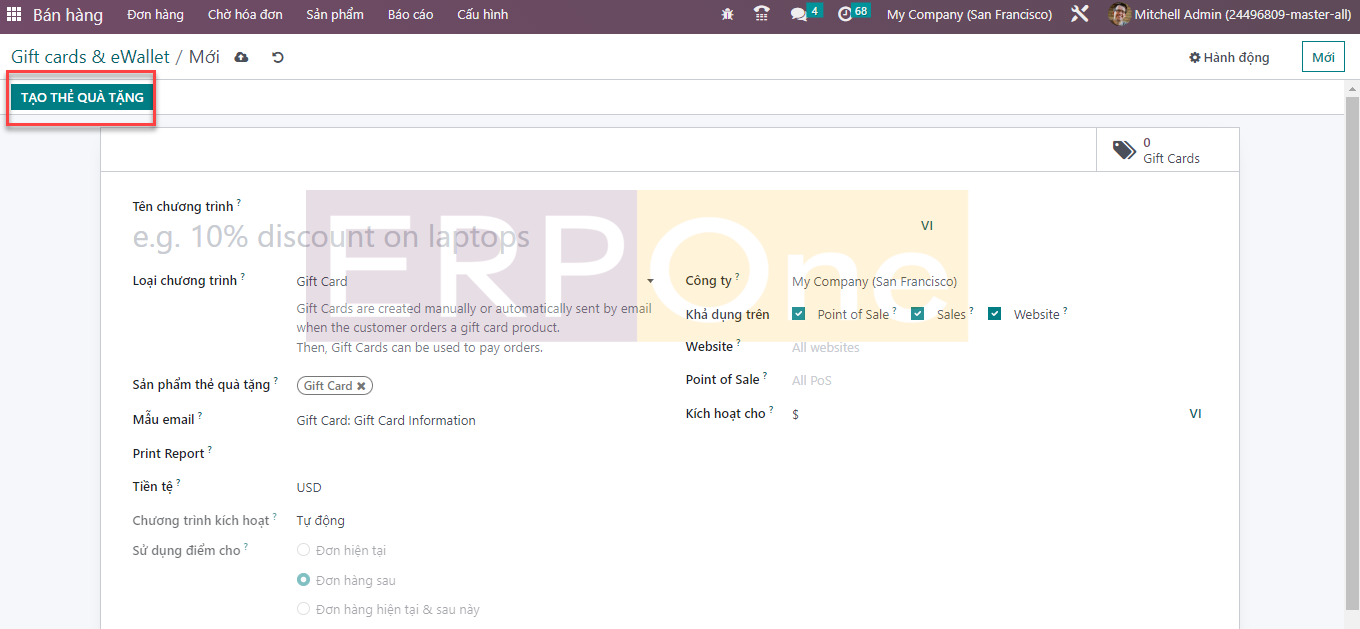This screenshot has height=629, width=1360.
Task: Open the Cấu hình menu
Action: [x=482, y=15]
